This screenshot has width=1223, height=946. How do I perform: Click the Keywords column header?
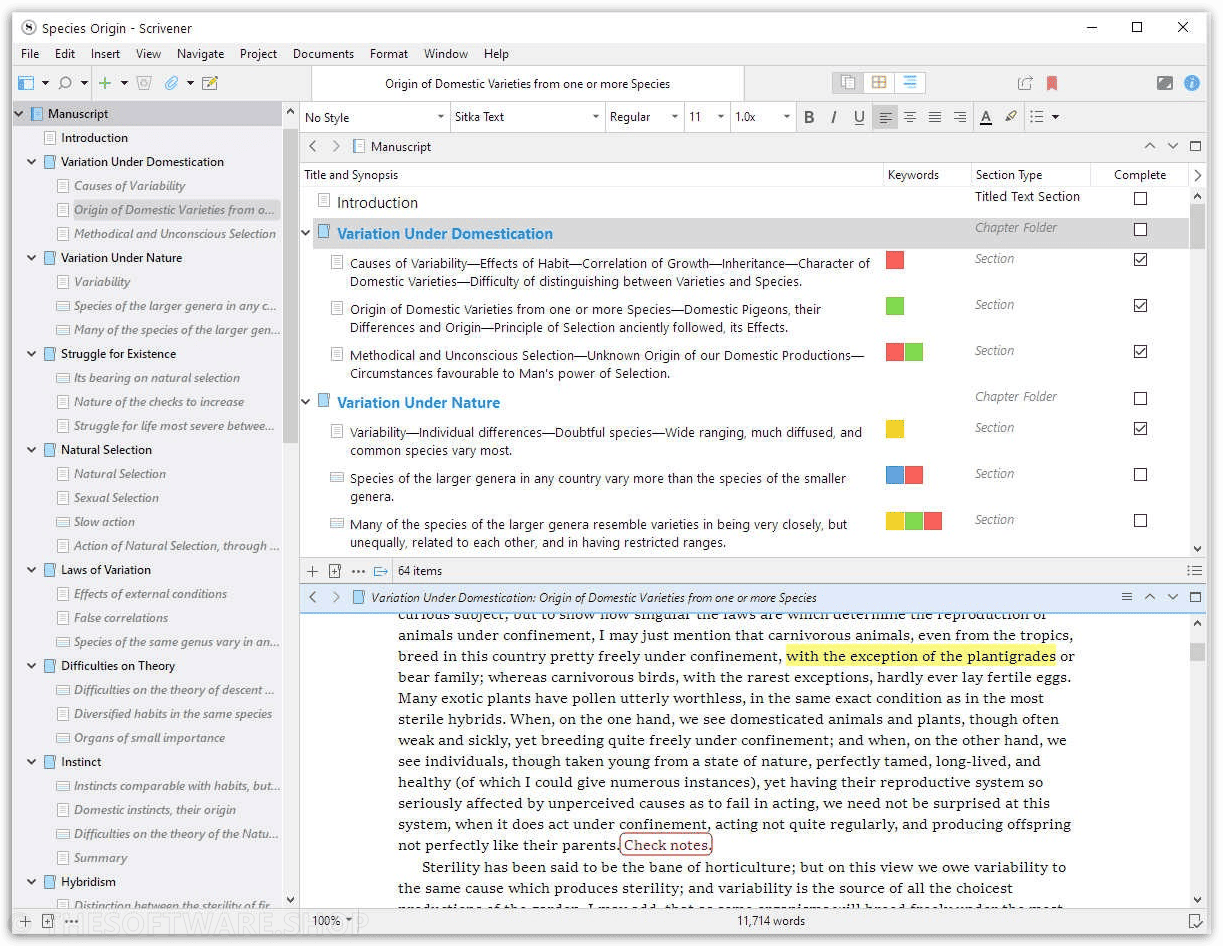(913, 175)
